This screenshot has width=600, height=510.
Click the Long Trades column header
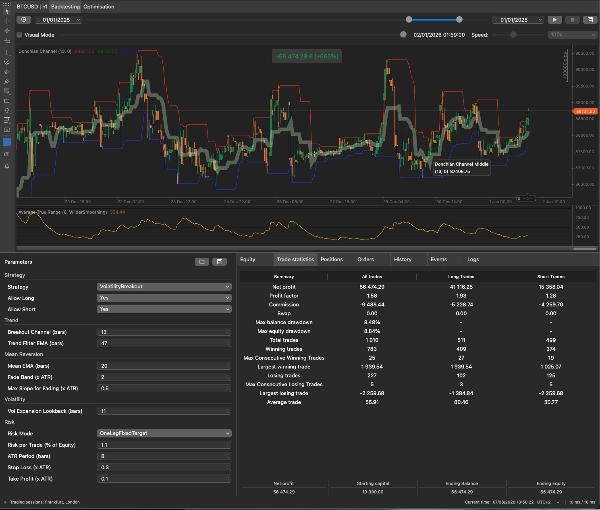tap(461, 276)
